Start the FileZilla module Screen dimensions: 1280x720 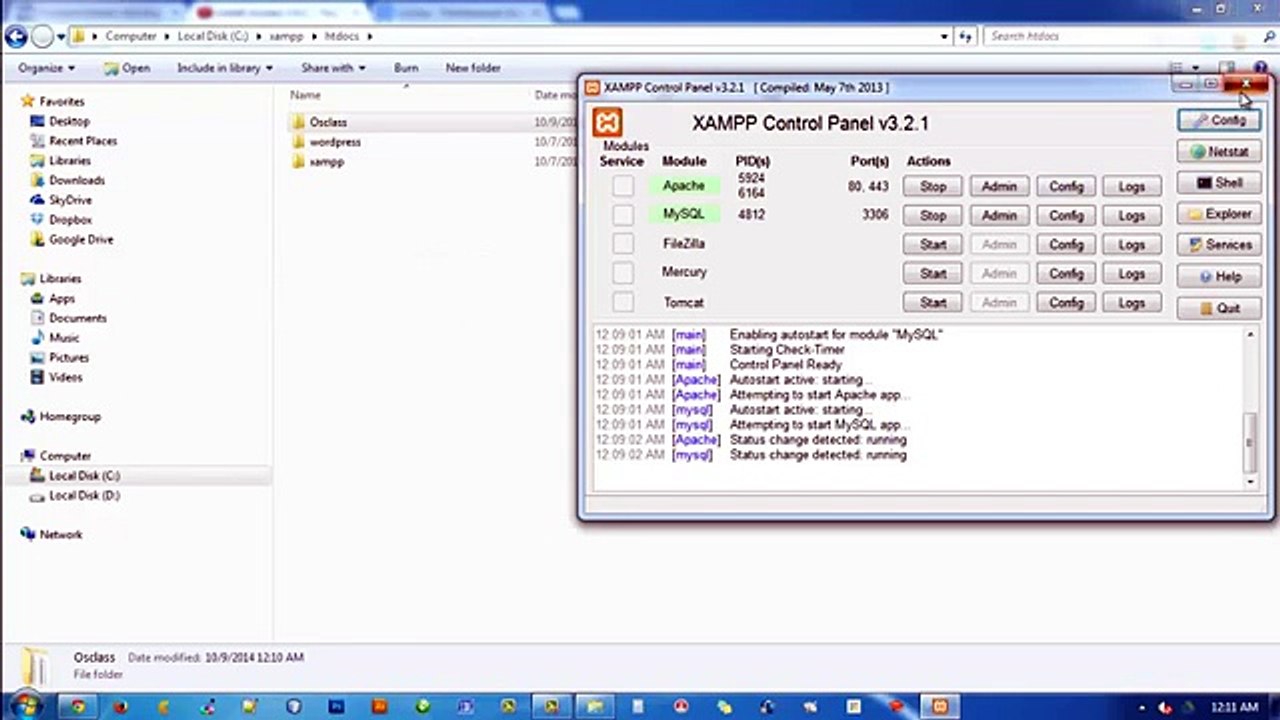point(933,244)
